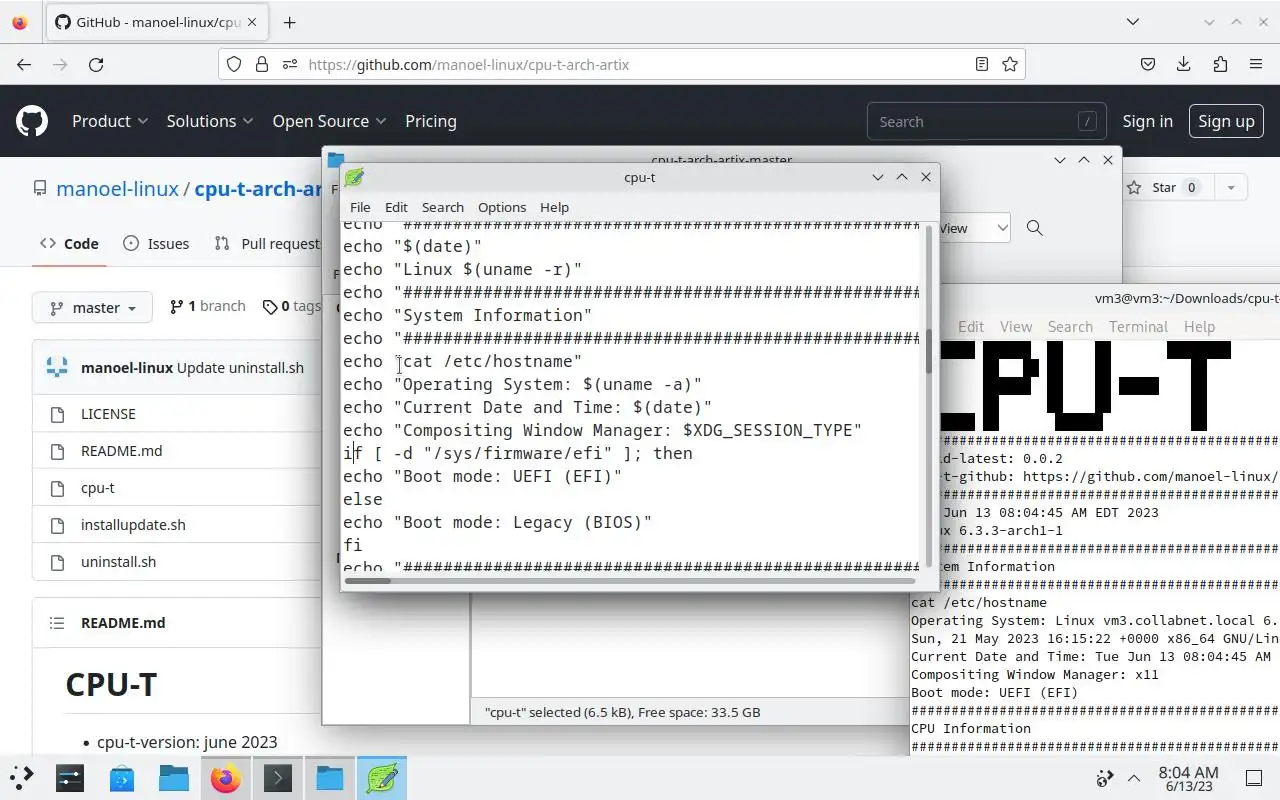Screen dimensions: 1280x800
Task: List all tabs with the Firefox chevron
Action: pos(1132,22)
